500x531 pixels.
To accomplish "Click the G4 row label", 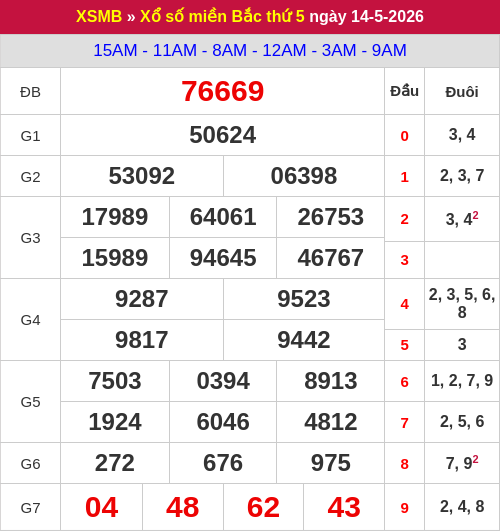I will point(30,320).
